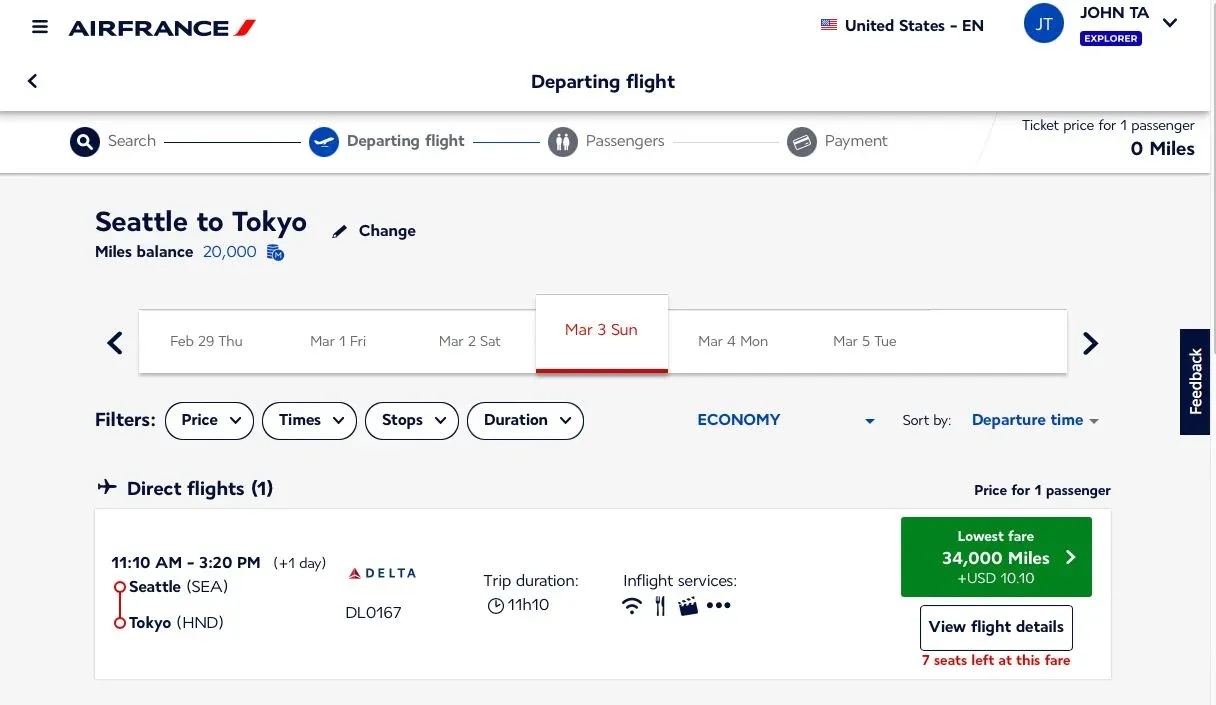Image resolution: width=1216 pixels, height=705 pixels.
Task: Click the inflight services more dots
Action: pos(719,605)
